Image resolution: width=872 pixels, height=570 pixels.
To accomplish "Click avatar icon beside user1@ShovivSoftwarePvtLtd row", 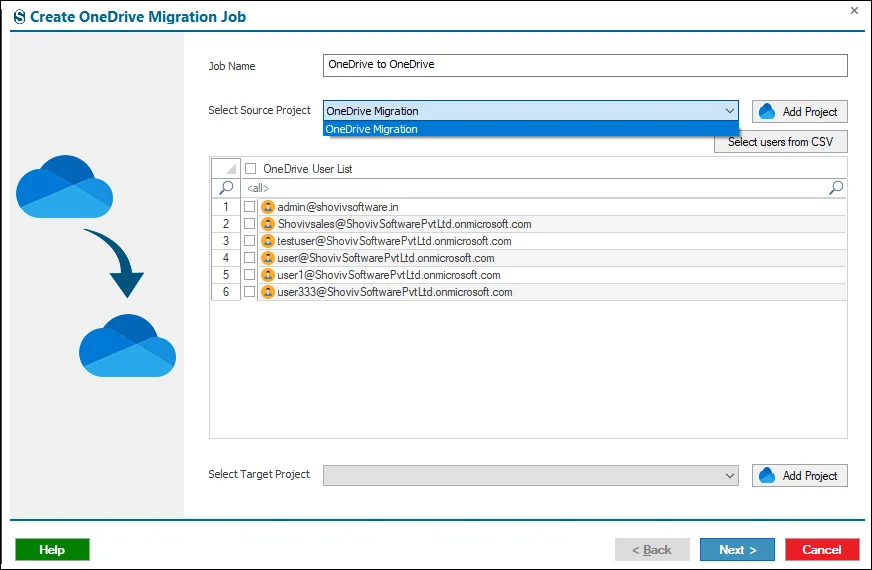I will coord(268,275).
